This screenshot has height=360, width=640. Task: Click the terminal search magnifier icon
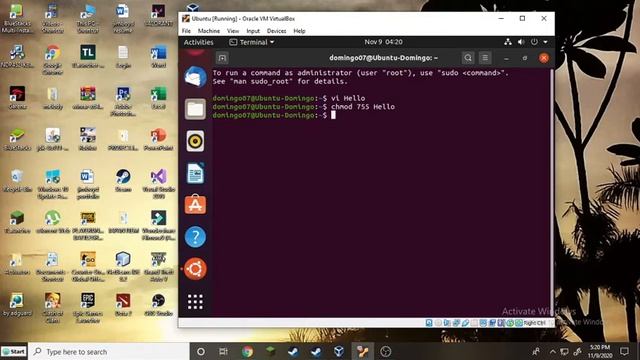[468, 58]
